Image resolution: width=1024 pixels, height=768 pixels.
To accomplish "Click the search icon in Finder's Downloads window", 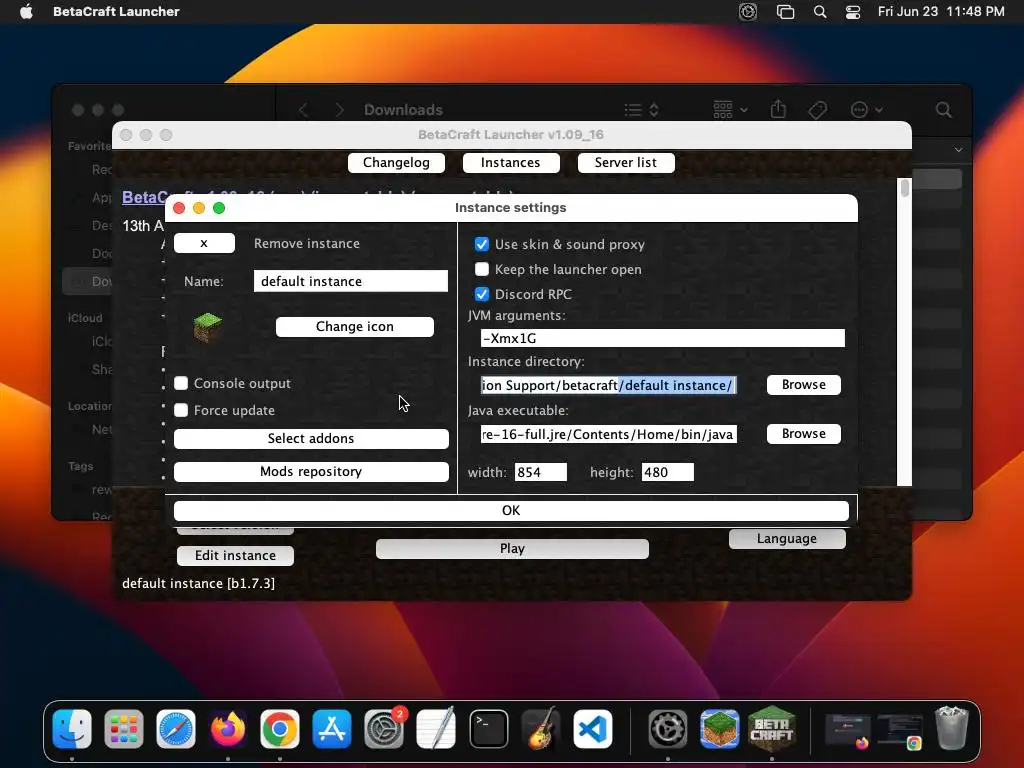I will (944, 110).
